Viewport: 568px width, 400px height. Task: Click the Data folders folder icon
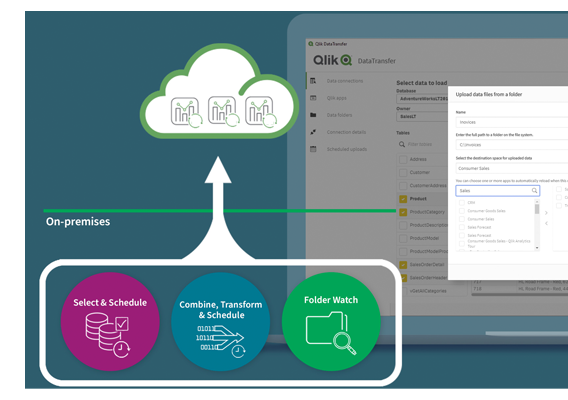point(313,115)
